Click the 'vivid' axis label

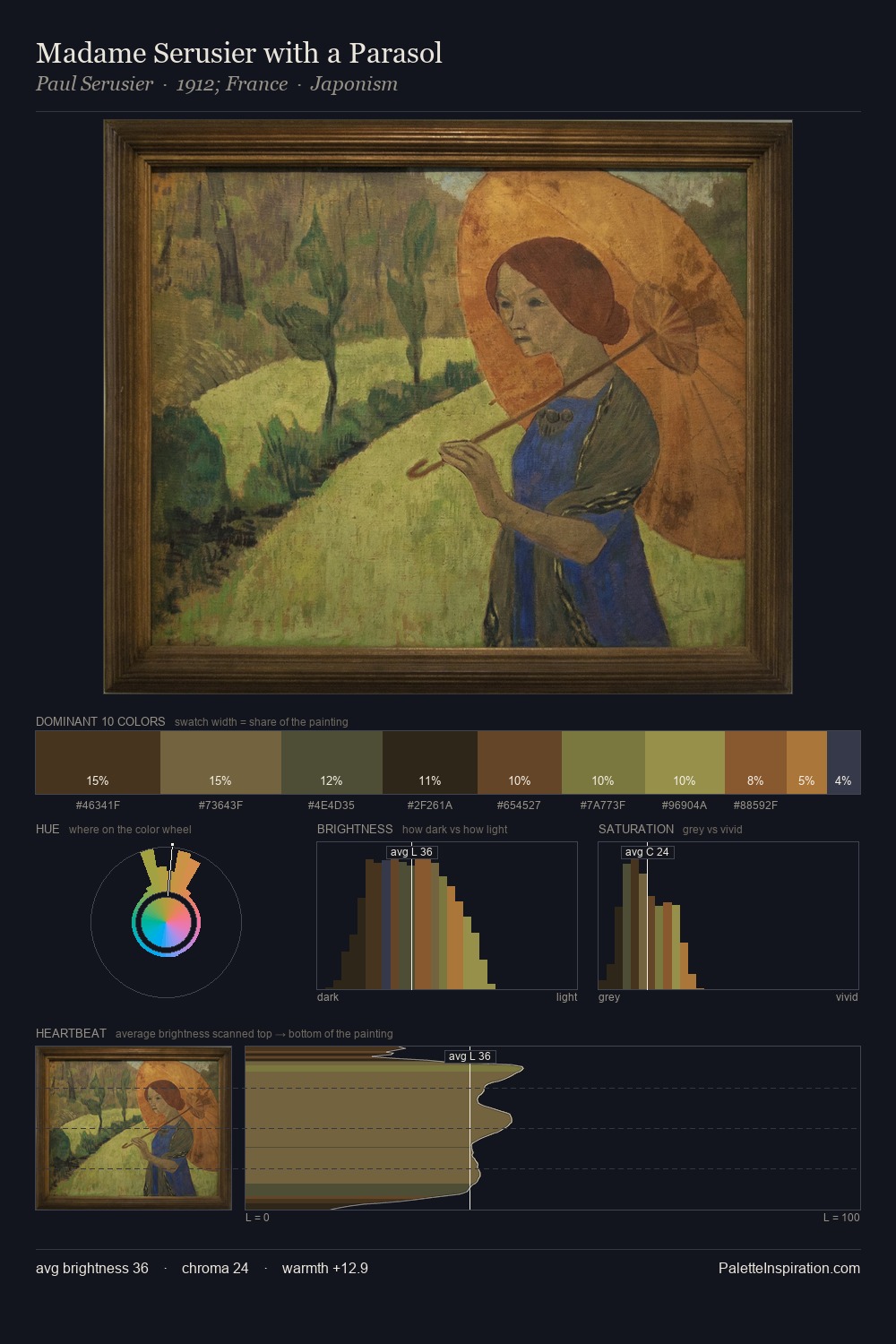click(847, 997)
